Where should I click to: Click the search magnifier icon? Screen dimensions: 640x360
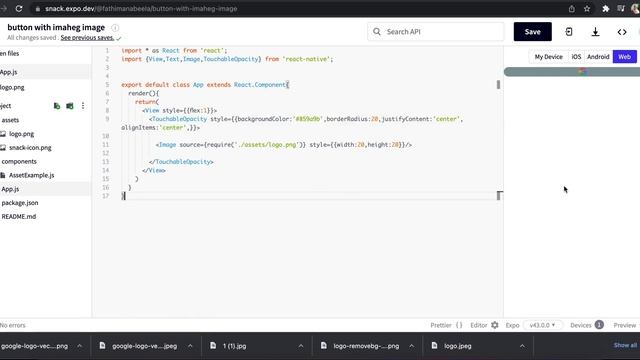tap(377, 32)
